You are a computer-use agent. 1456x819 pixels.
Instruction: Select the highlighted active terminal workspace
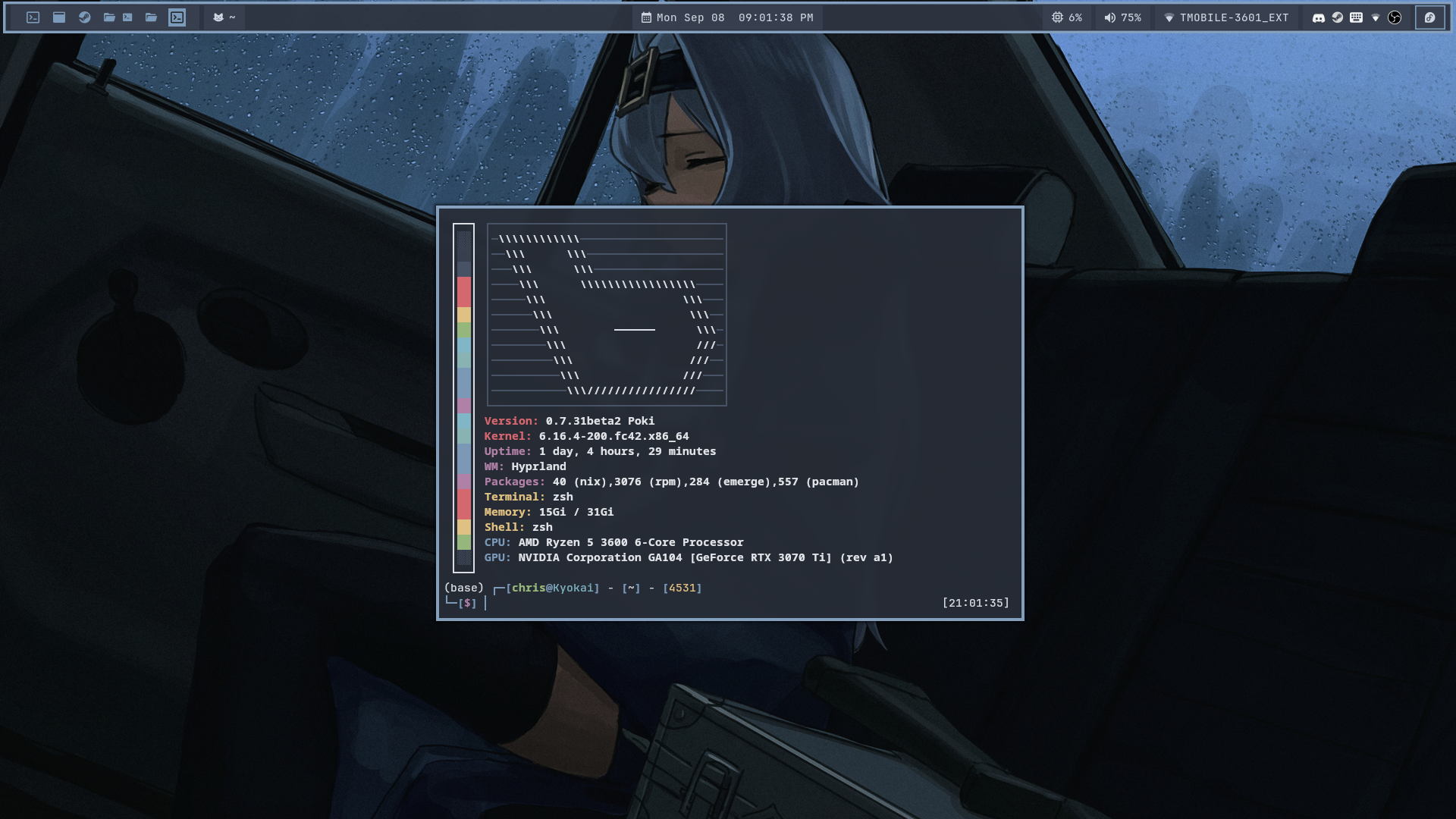(177, 17)
